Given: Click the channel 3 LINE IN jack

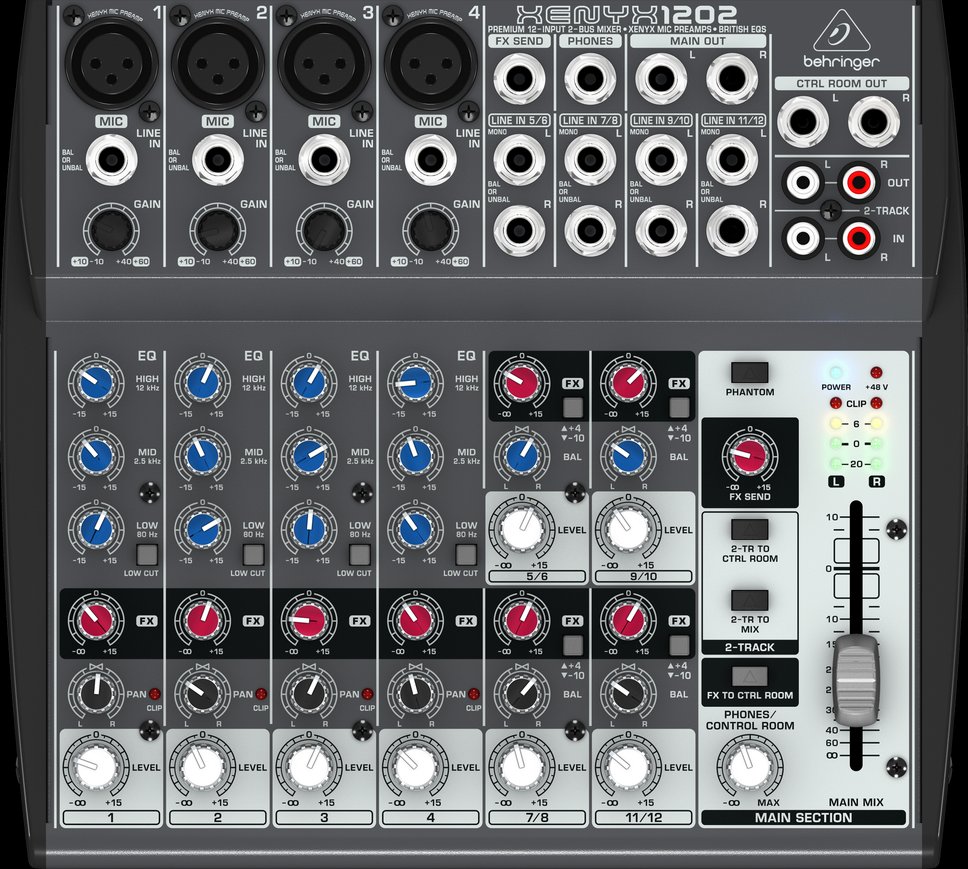Looking at the screenshot, I should (324, 161).
